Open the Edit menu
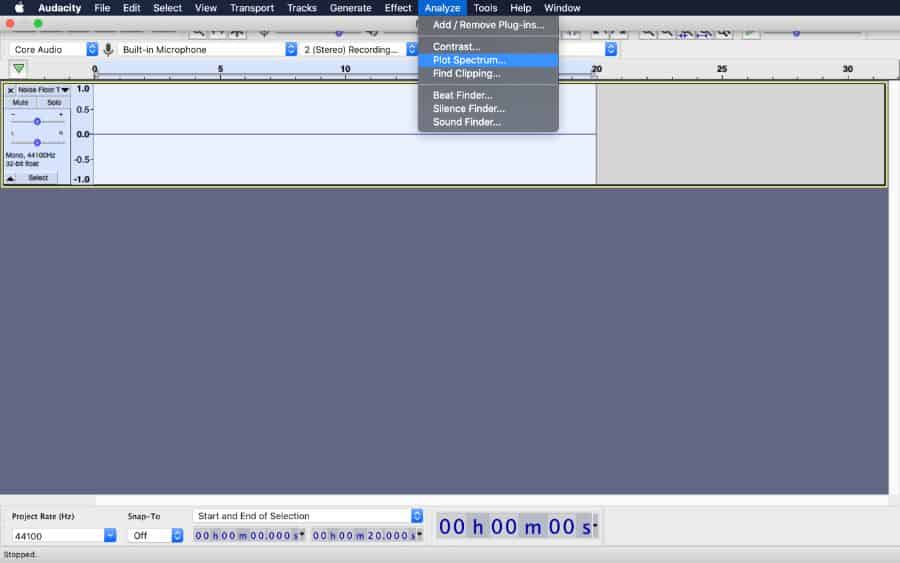Image resolution: width=900 pixels, height=563 pixels. pyautogui.click(x=131, y=8)
